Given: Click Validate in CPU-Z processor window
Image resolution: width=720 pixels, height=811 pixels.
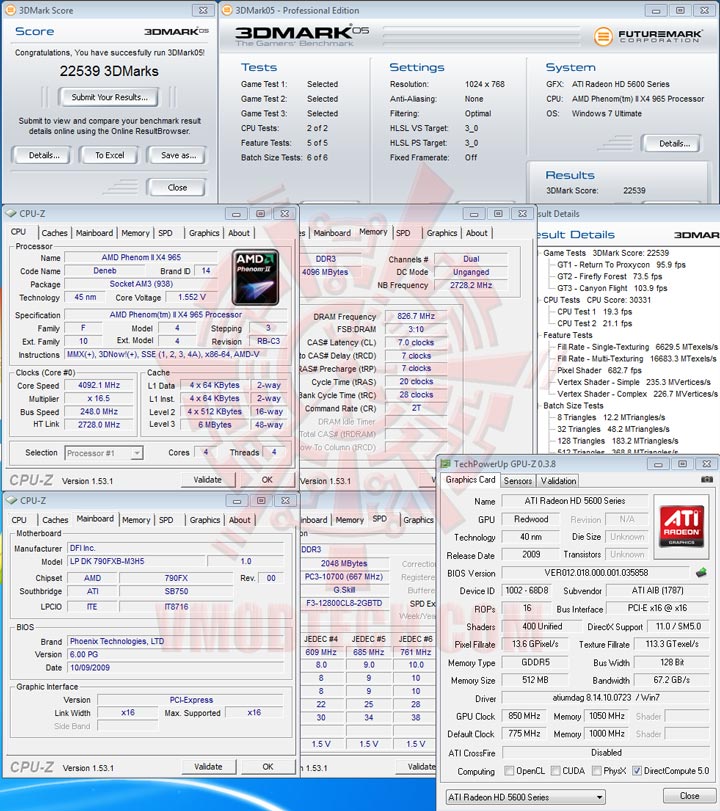Looking at the screenshot, I should point(207,479).
